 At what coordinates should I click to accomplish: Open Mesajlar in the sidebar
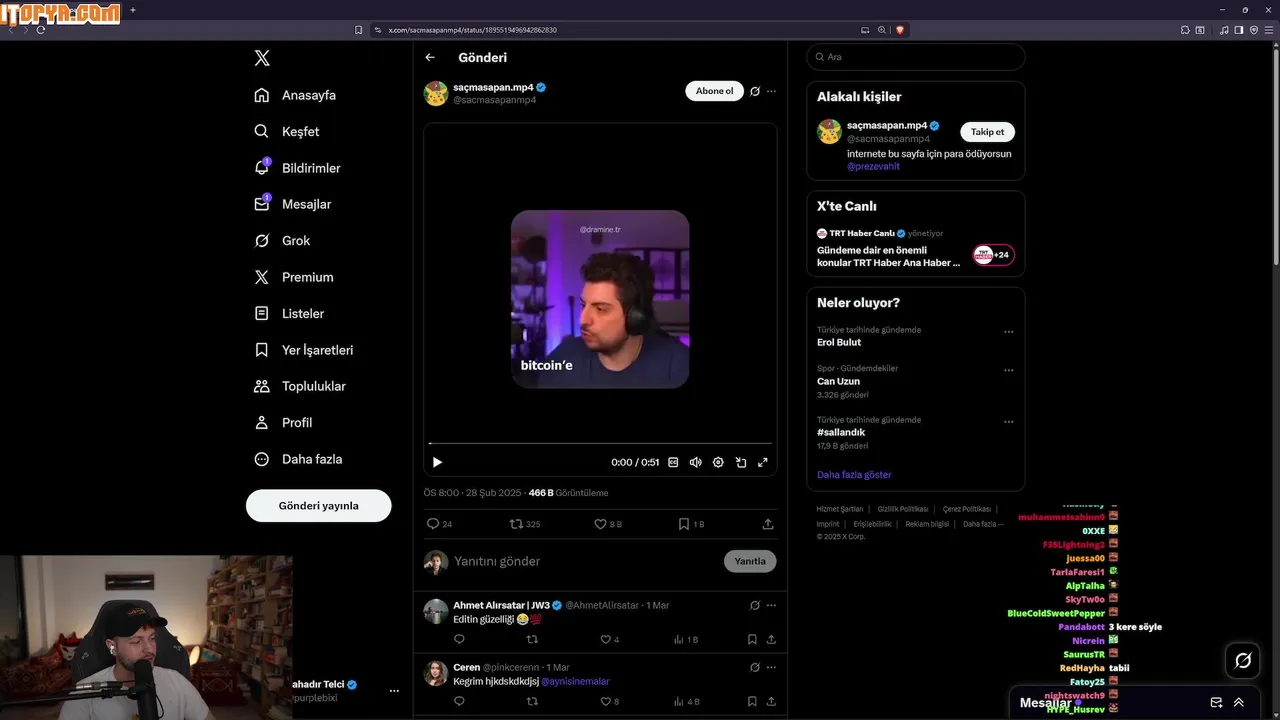[293, 204]
